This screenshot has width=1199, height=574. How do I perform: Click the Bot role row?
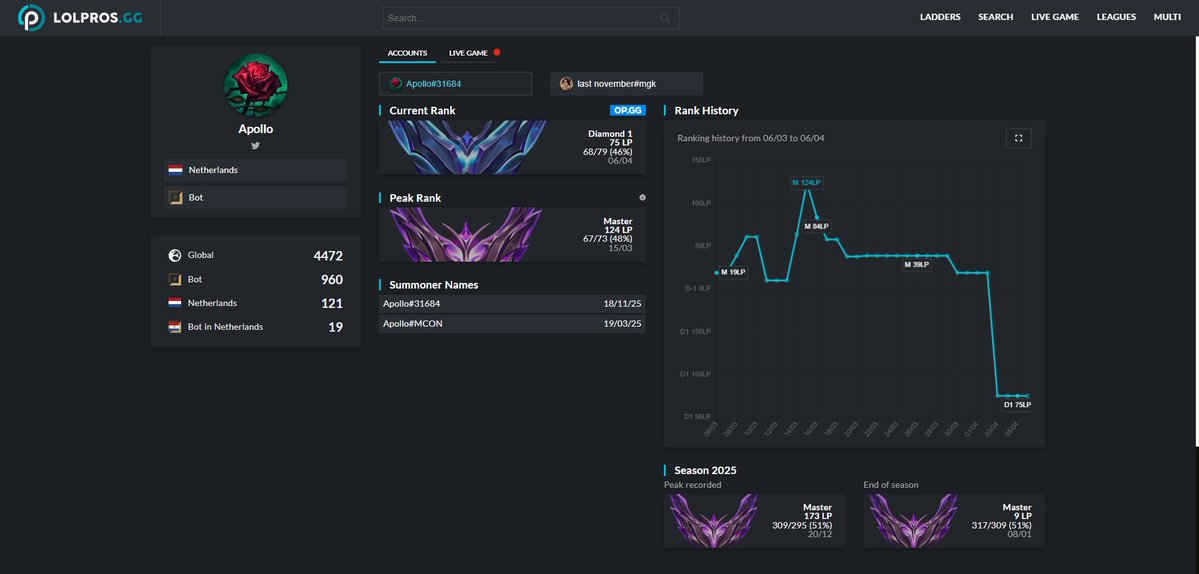click(x=255, y=197)
